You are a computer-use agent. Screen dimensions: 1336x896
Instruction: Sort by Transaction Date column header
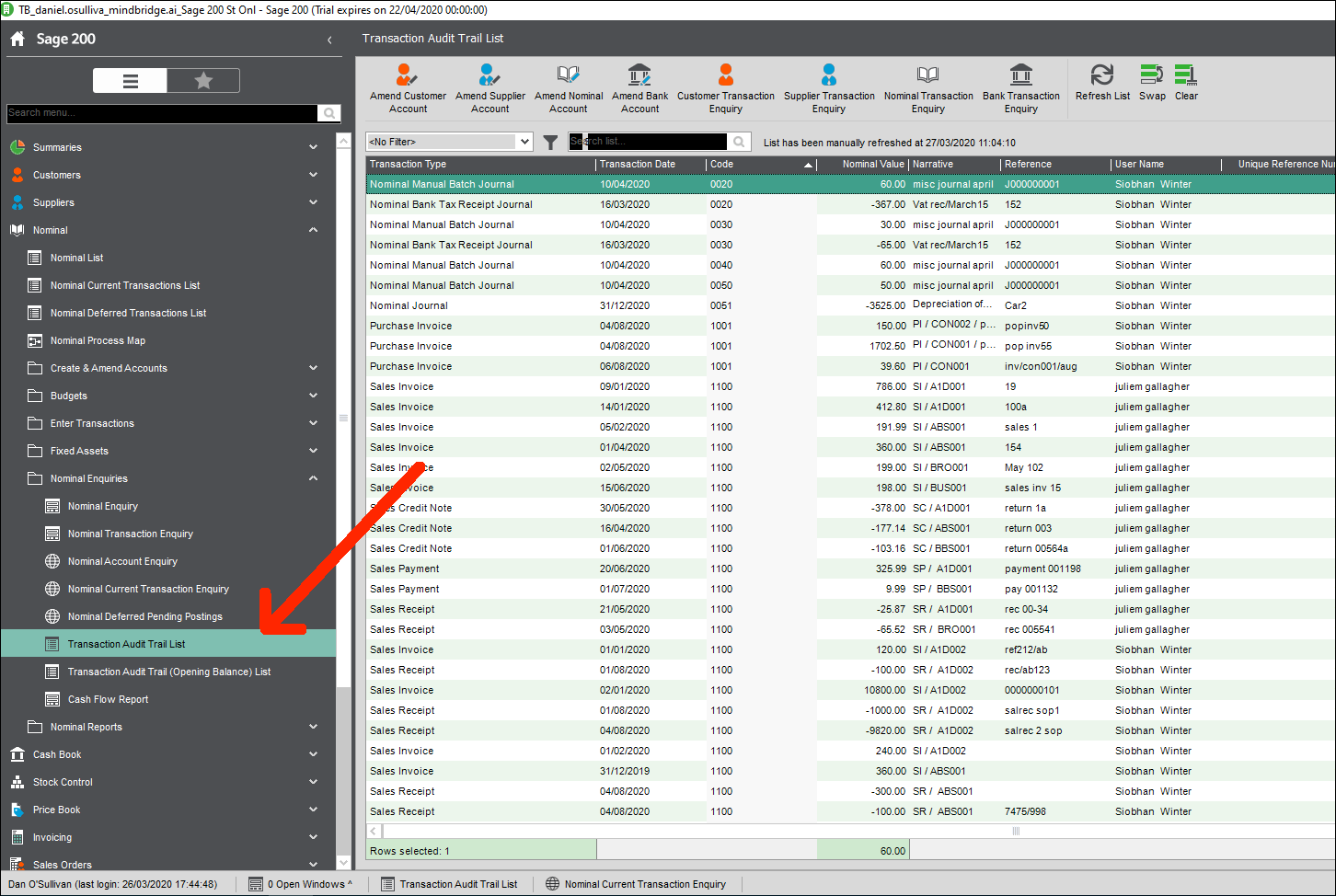tap(651, 164)
